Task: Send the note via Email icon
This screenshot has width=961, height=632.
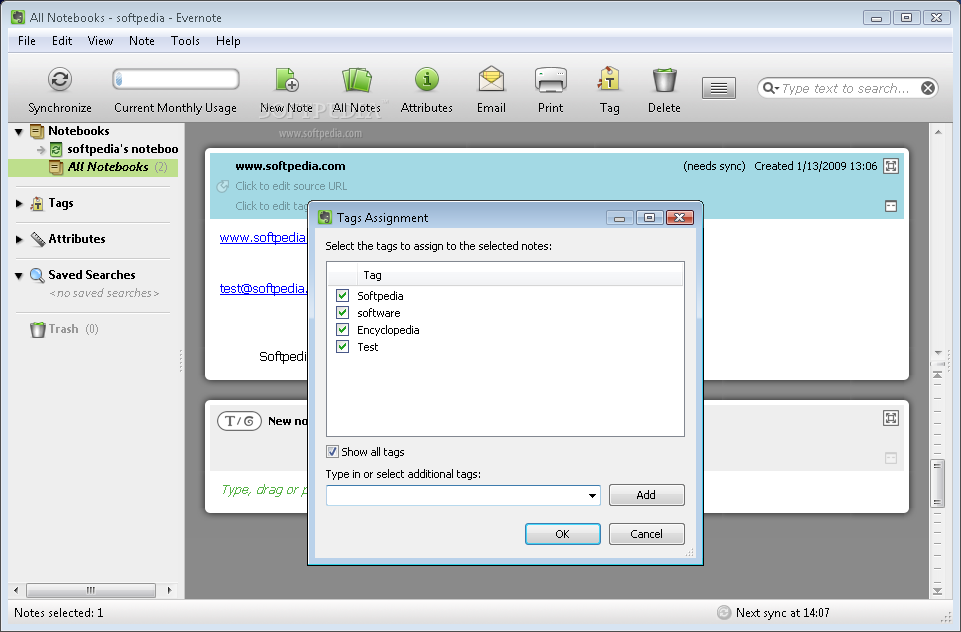Action: (x=491, y=79)
